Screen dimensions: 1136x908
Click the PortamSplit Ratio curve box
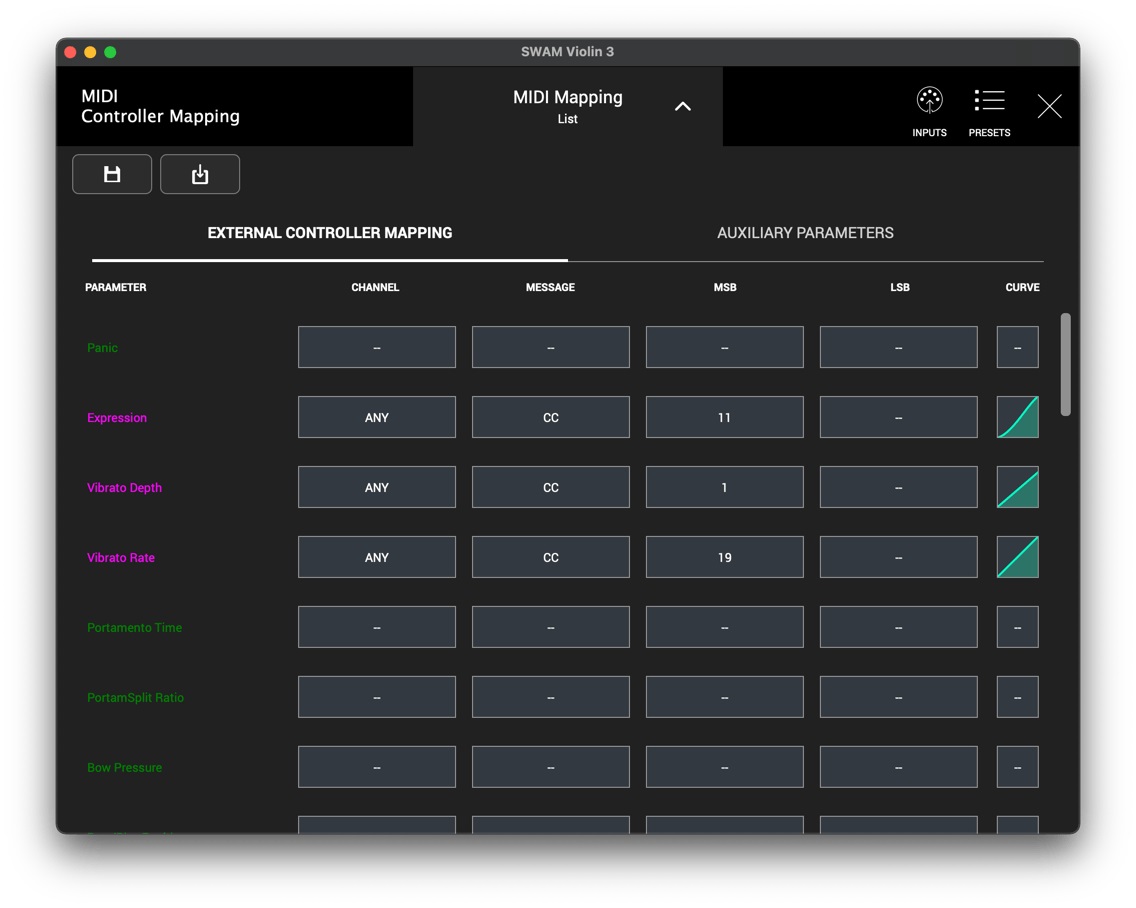1017,696
